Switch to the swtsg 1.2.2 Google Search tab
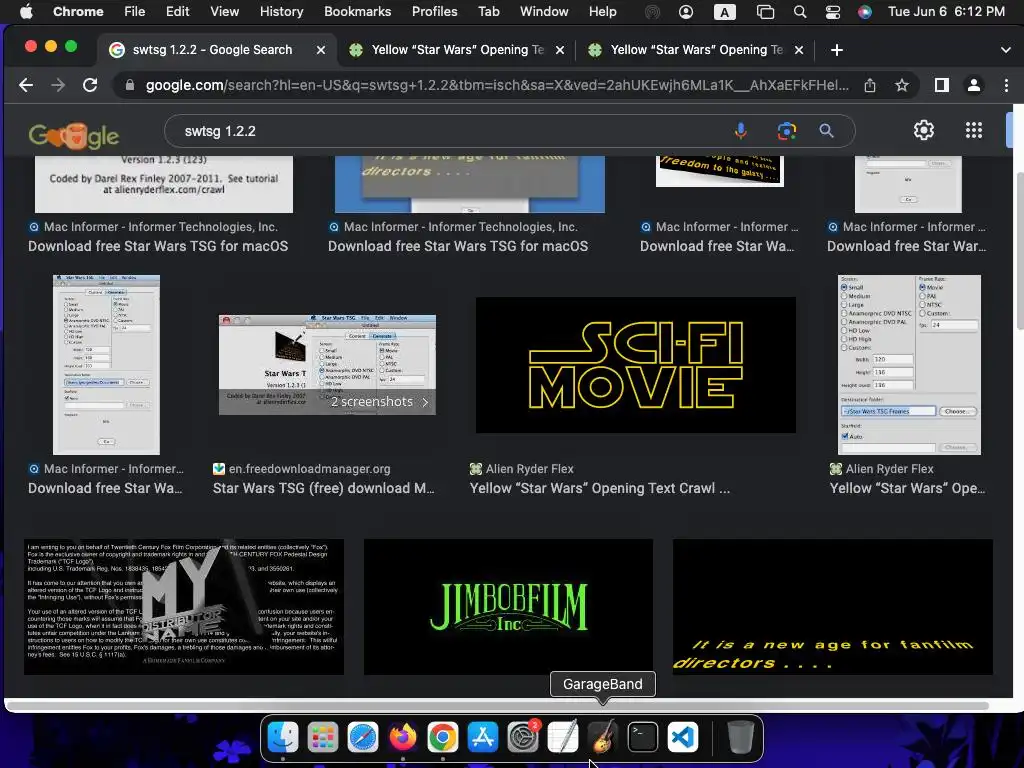The width and height of the screenshot is (1024, 768). [212, 50]
